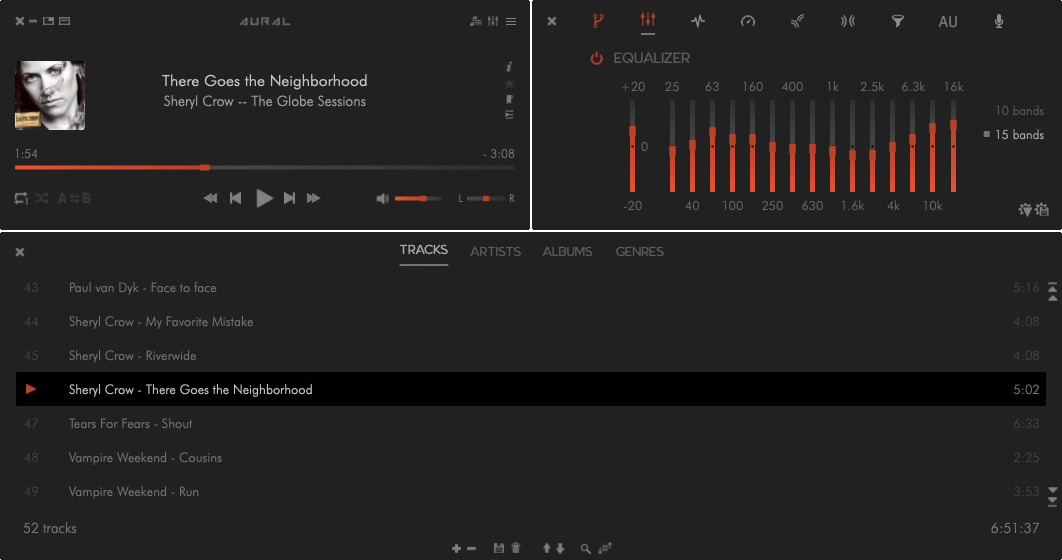Select track Sheryl Crow - Riverwide
Screen dimensions: 1062x560
[x=530, y=356]
